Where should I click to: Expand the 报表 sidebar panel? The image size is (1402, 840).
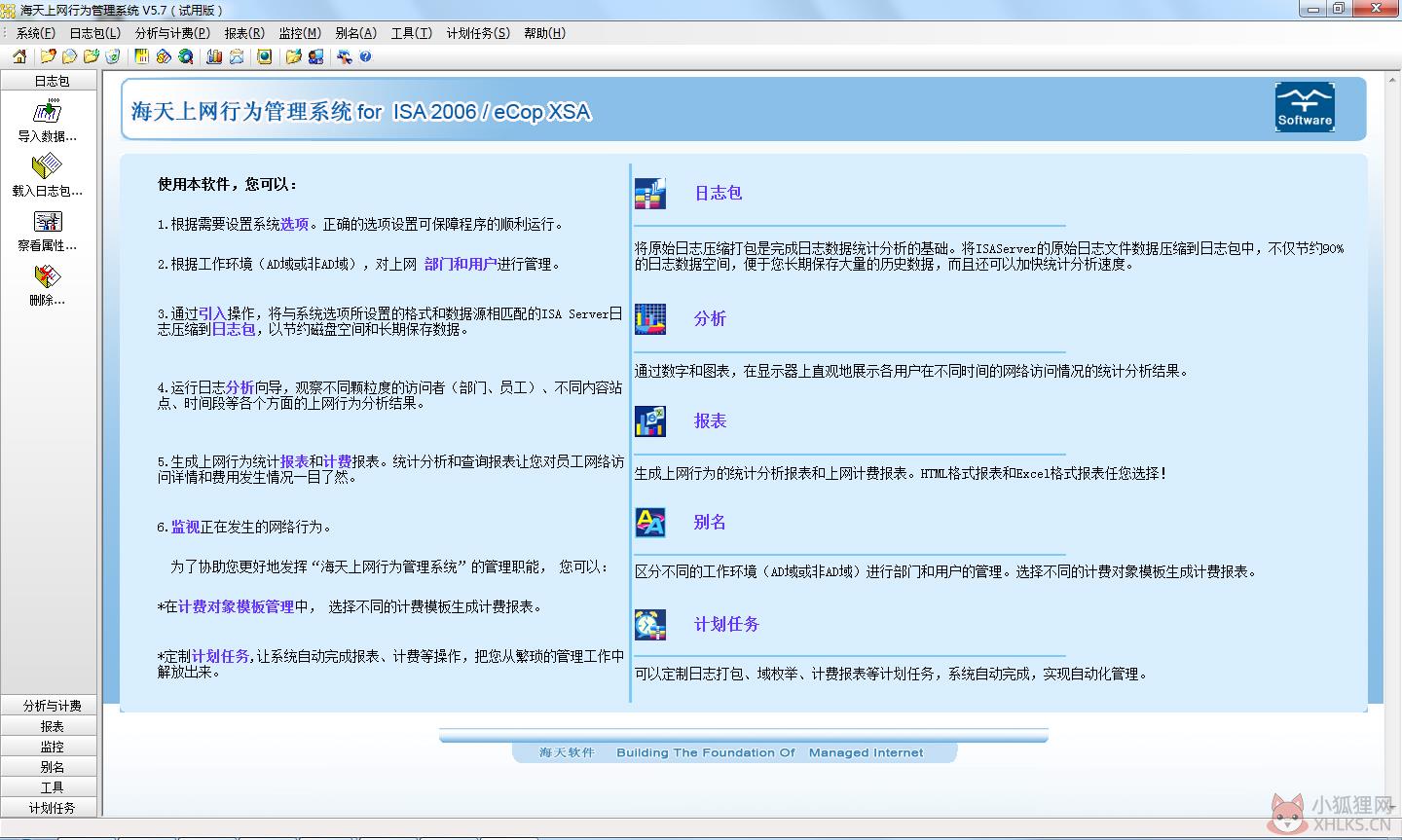pos(51,726)
